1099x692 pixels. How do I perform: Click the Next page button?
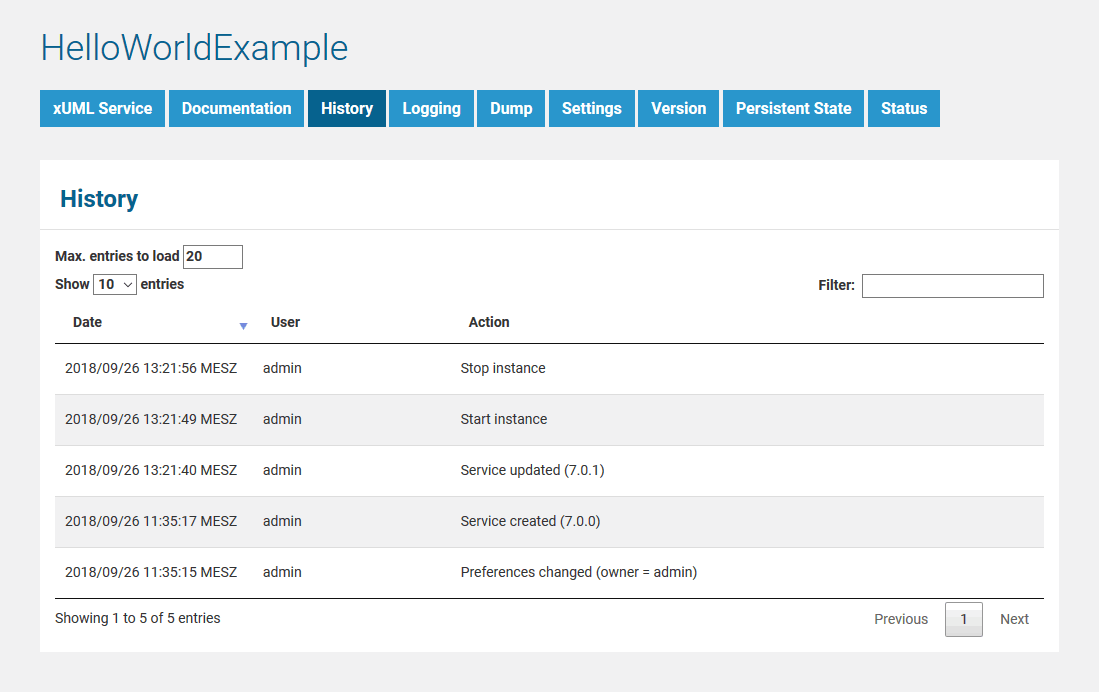pyautogui.click(x=1014, y=619)
